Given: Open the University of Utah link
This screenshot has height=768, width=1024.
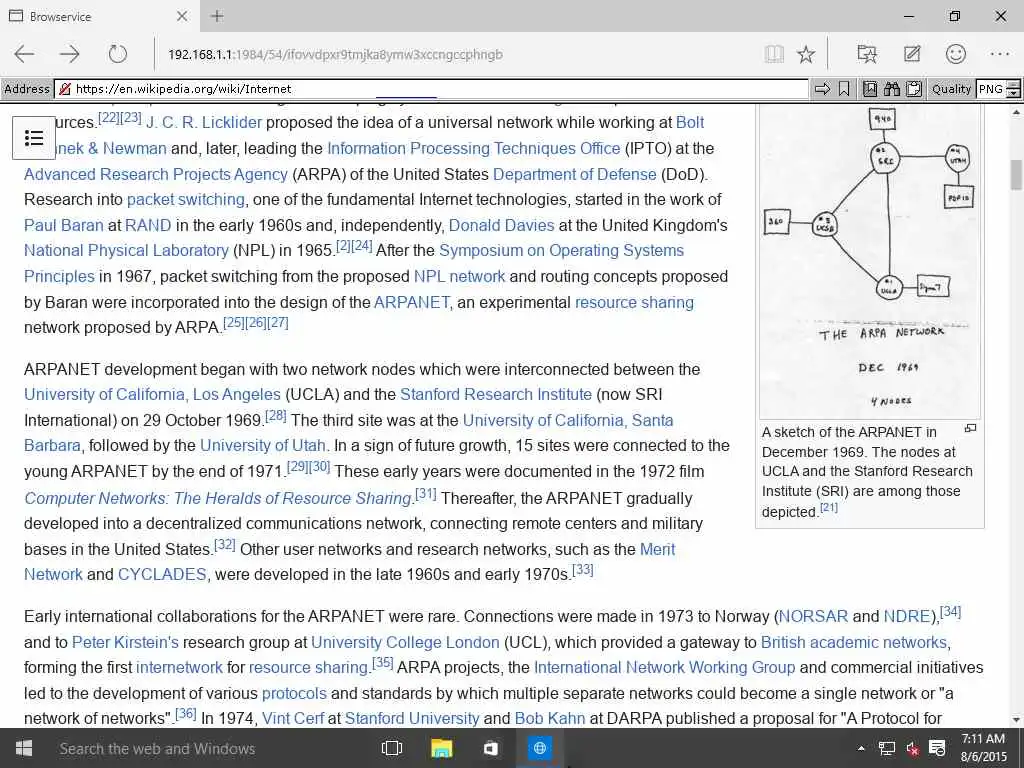Looking at the screenshot, I should [x=263, y=445].
